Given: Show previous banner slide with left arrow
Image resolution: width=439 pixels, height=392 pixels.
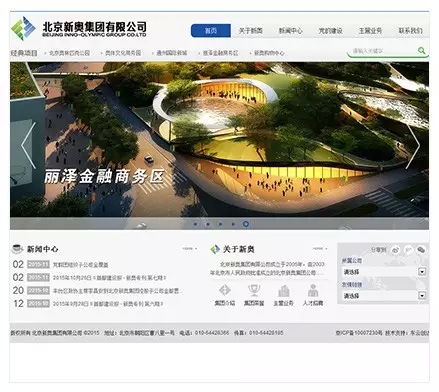Looking at the screenshot, I should coord(28,145).
